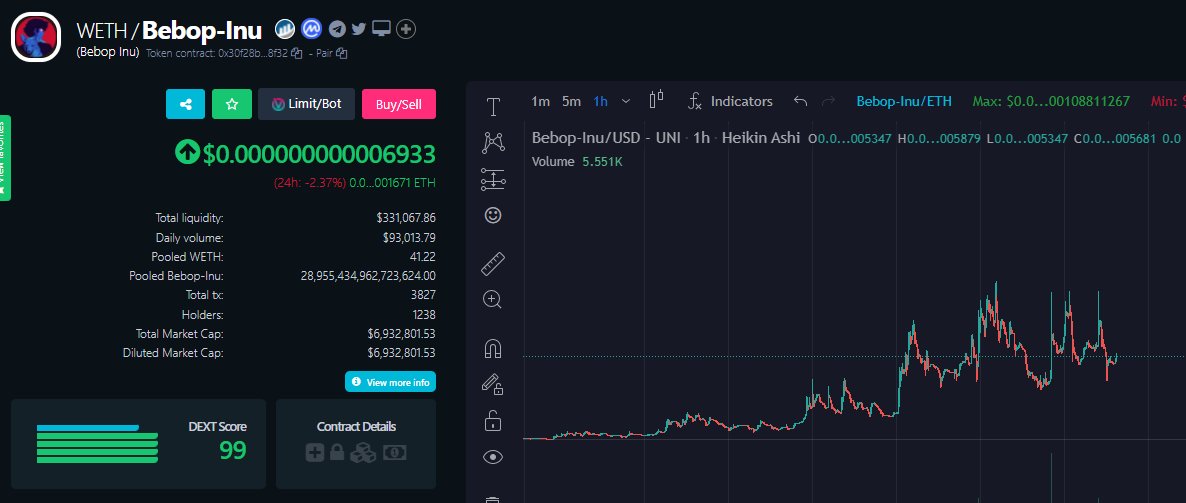Toggle Lock All Drawing Tools padlock
Image resolution: width=1186 pixels, height=503 pixels.
[x=493, y=421]
